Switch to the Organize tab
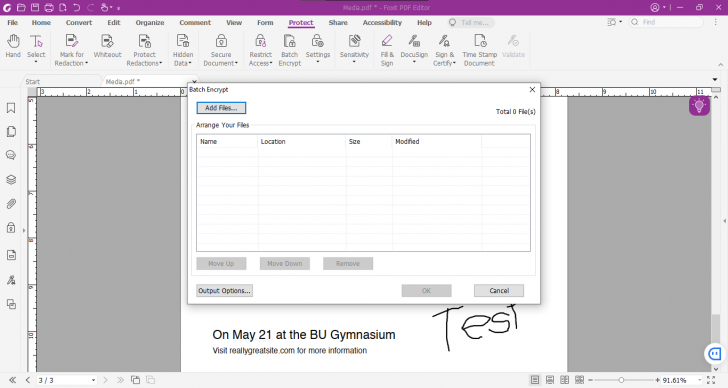Image resolution: width=728 pixels, height=388 pixels. (150, 22)
